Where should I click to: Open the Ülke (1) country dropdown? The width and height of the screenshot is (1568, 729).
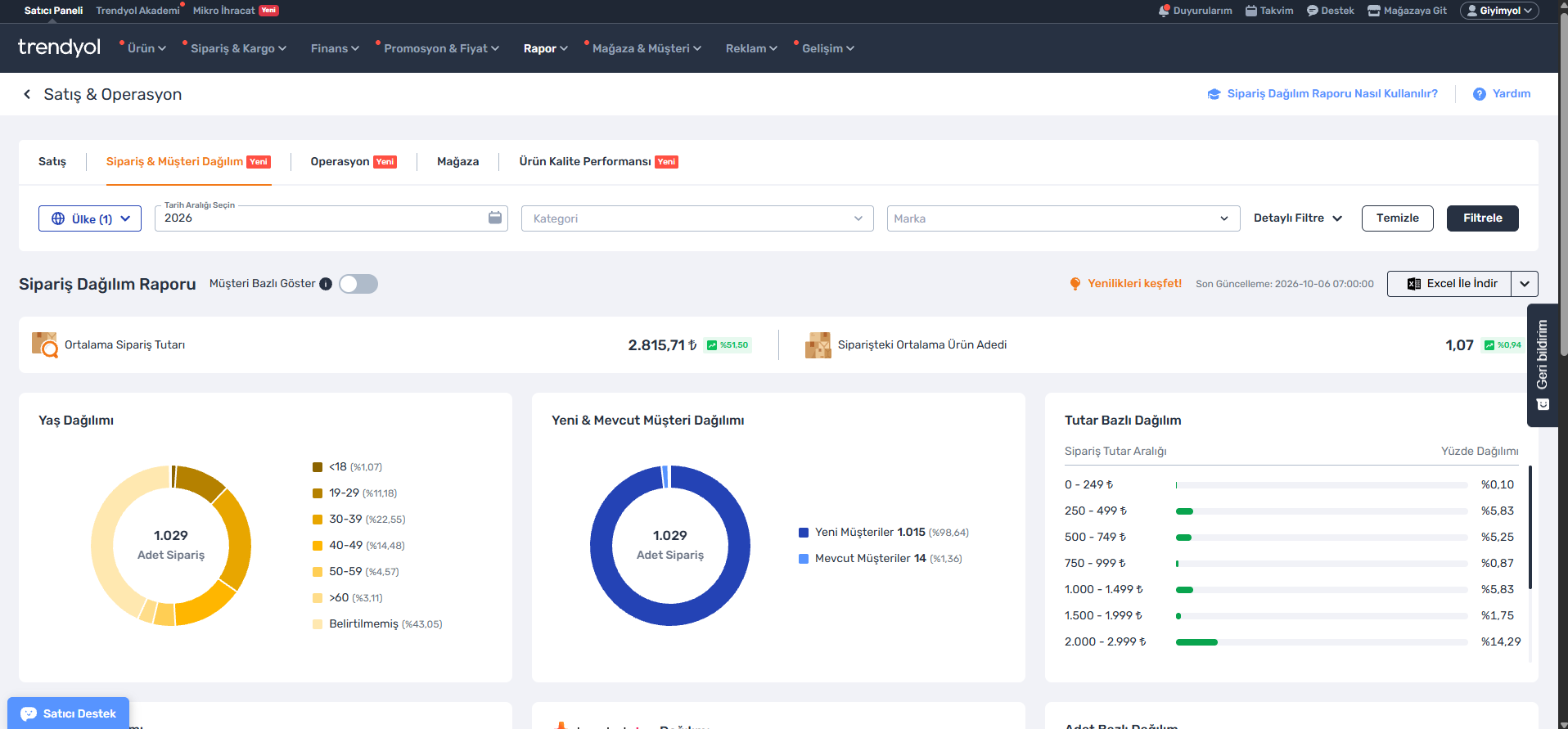click(x=90, y=218)
